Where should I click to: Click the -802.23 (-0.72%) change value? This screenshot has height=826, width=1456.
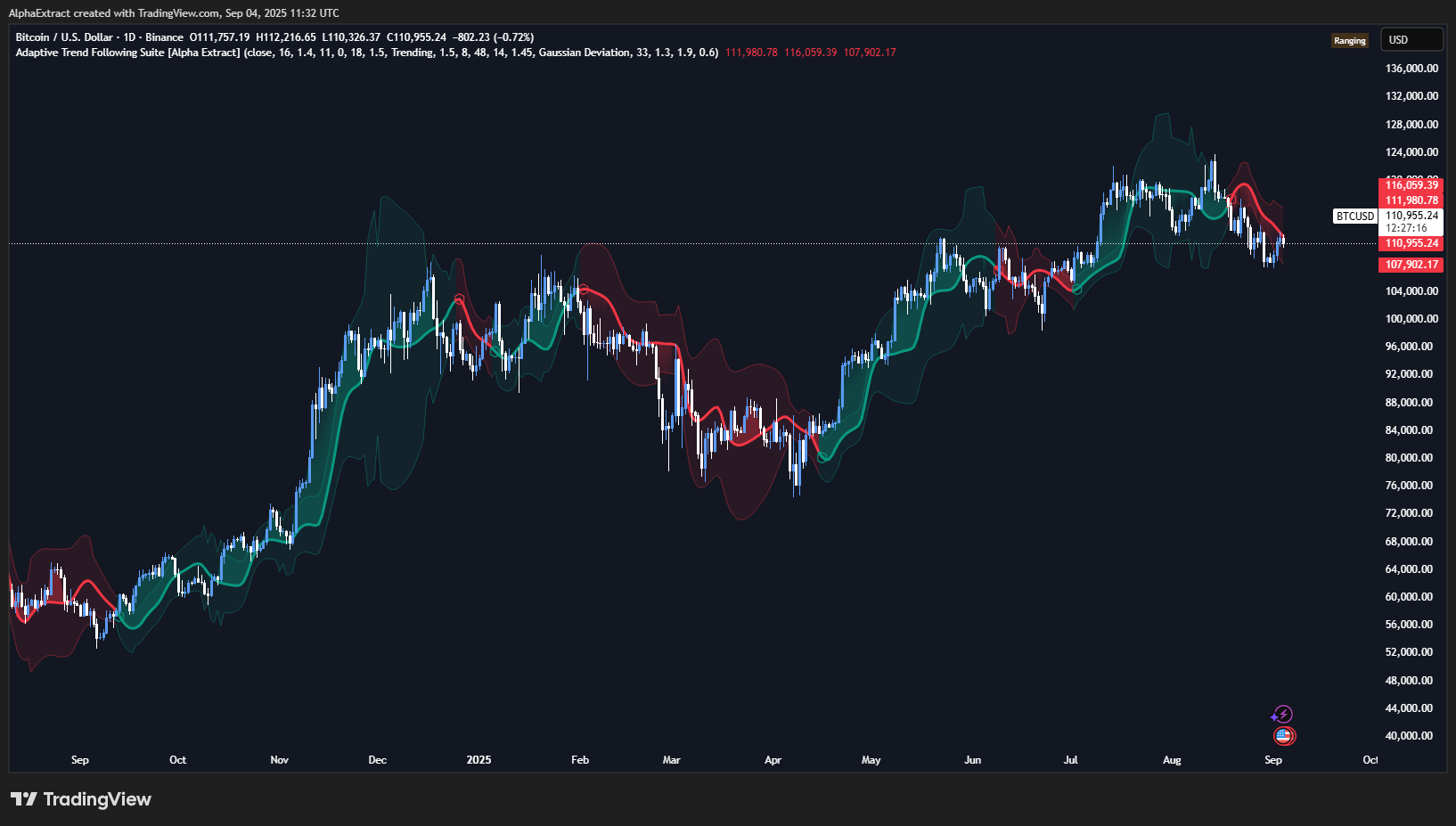tap(494, 37)
